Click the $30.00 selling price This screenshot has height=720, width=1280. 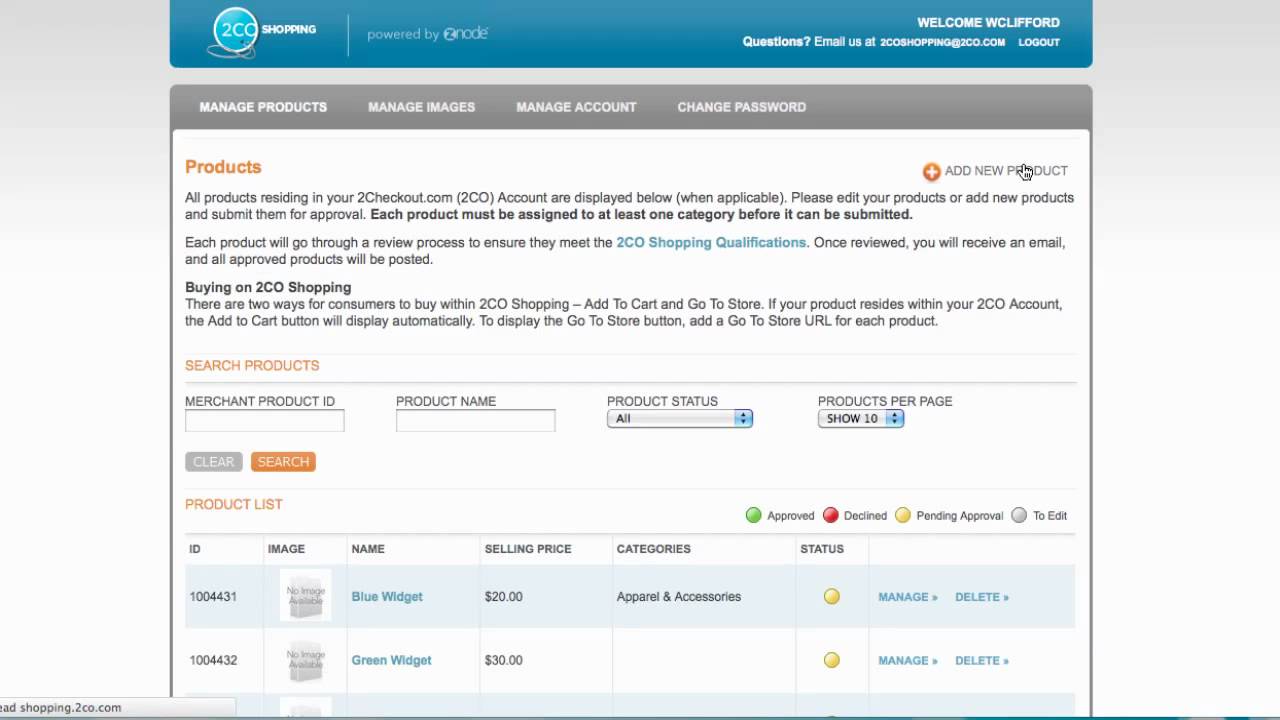(x=503, y=660)
